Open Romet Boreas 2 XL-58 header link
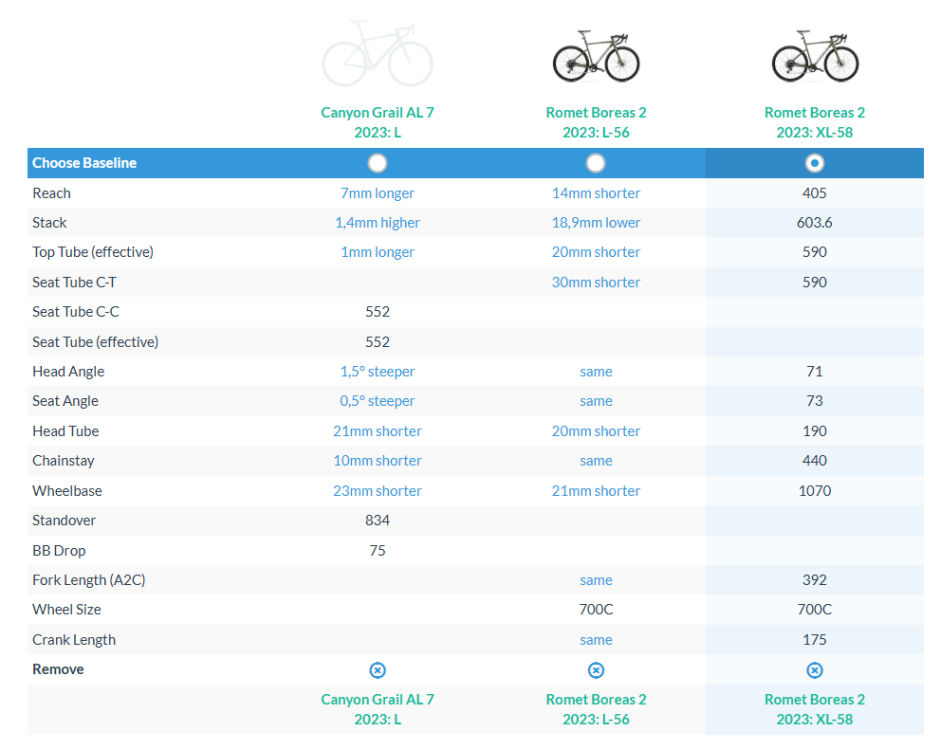Viewport: 941px width, 750px height. pyautogui.click(x=815, y=122)
